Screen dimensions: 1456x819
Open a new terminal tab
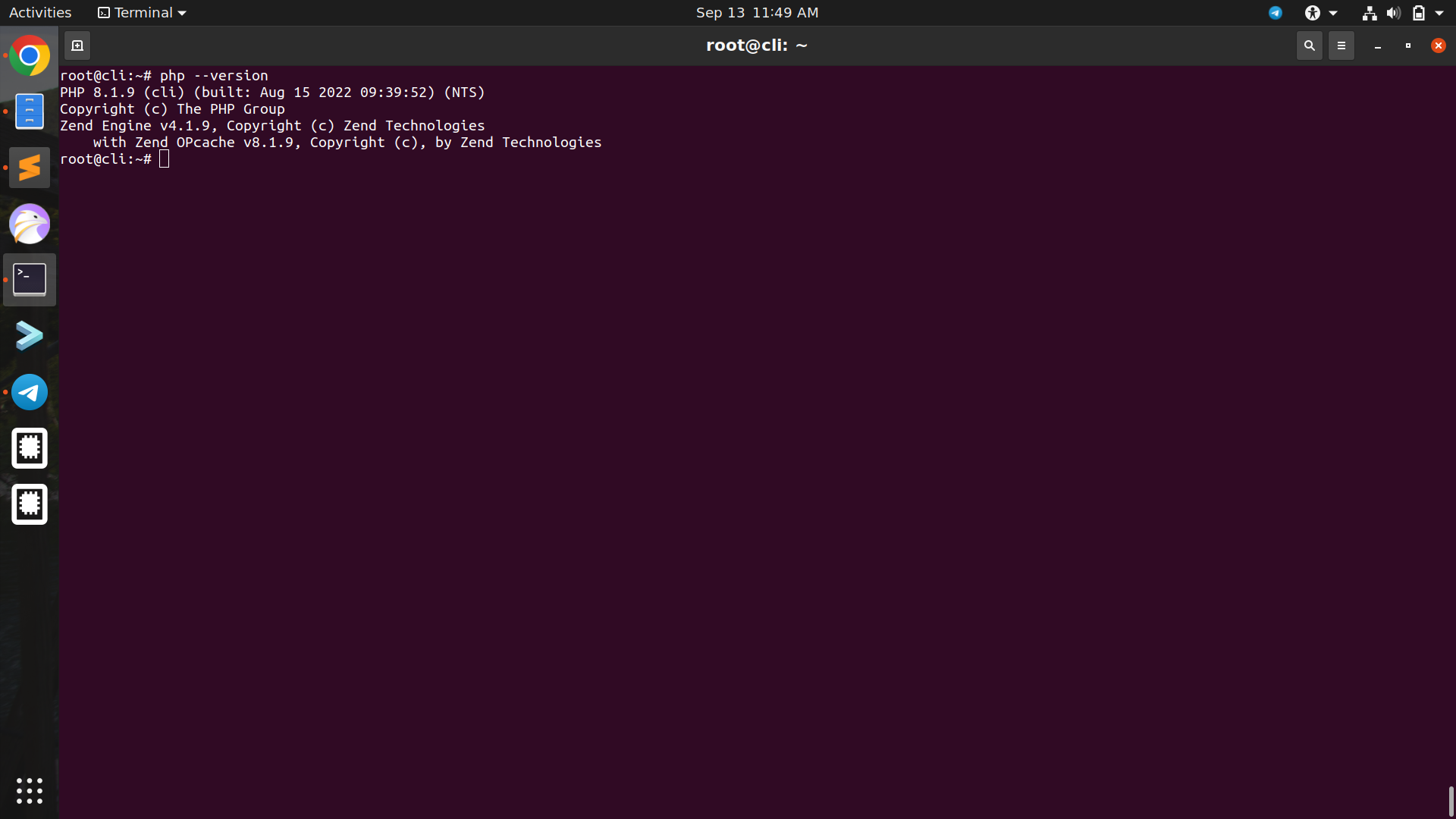(x=77, y=45)
